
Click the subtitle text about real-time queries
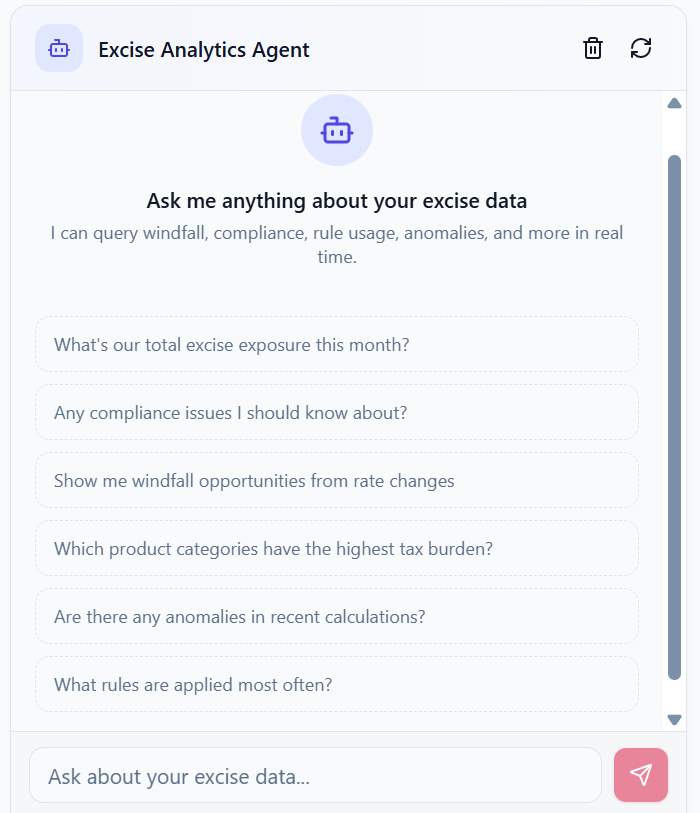point(337,244)
